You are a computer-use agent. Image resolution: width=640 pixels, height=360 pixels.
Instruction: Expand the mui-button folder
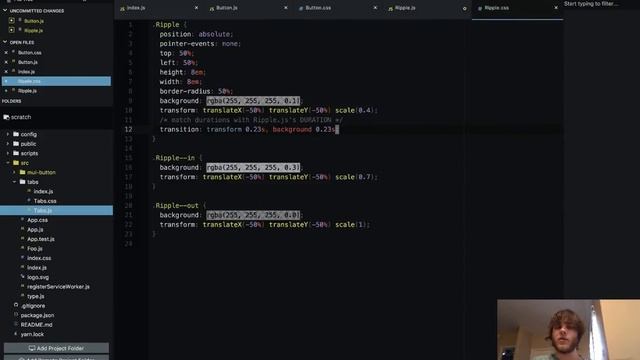tap(14, 172)
